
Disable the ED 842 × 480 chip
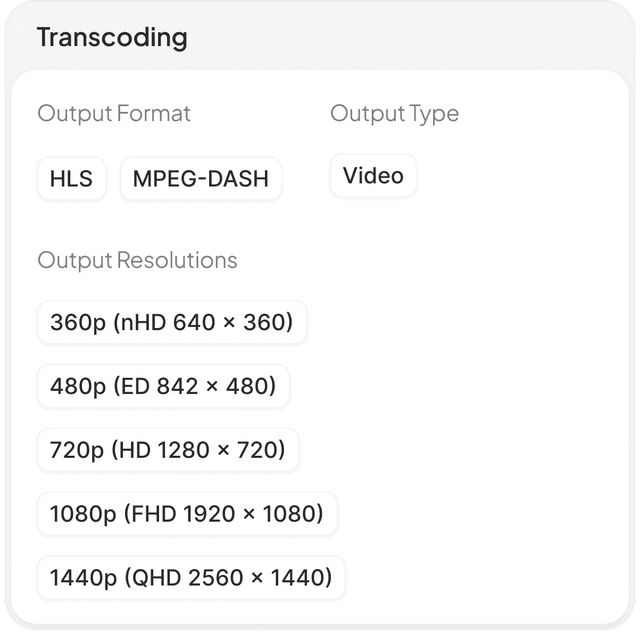(163, 386)
